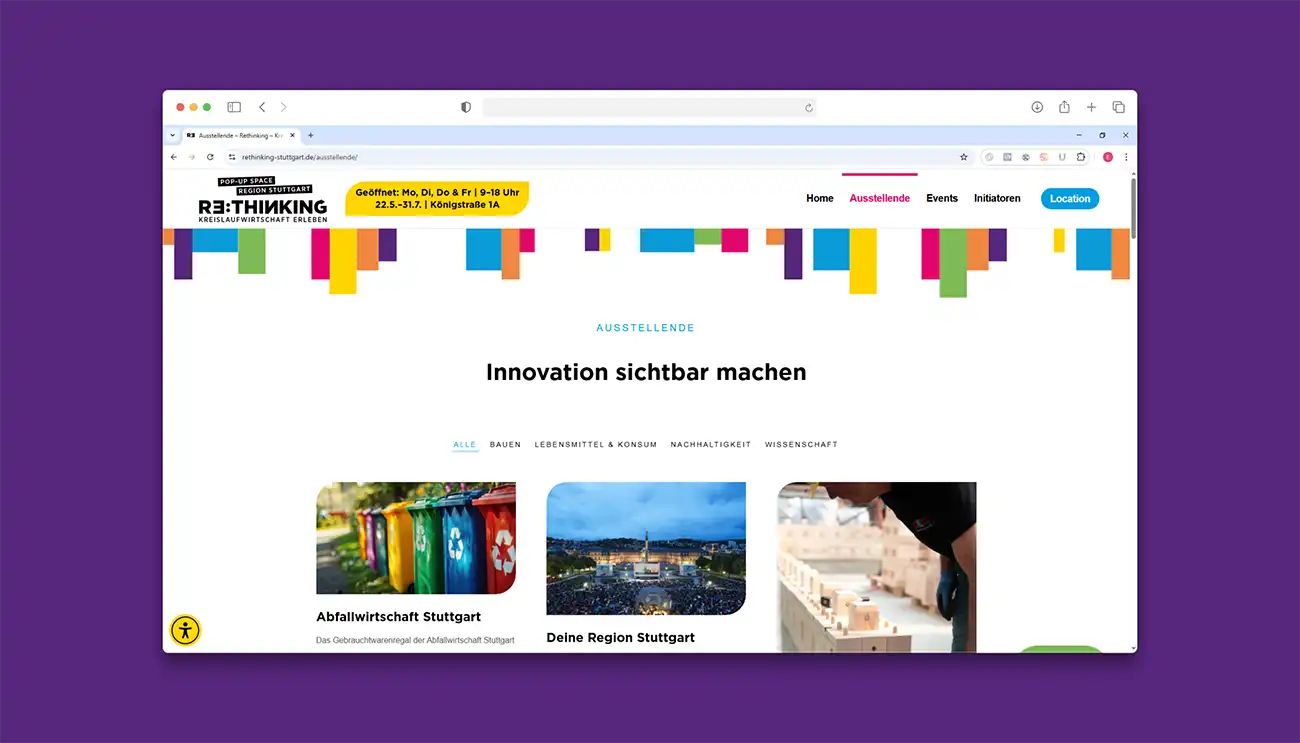Expand the Chrome tab search dropdown
Viewport: 1300px width, 743px height.
[172, 135]
